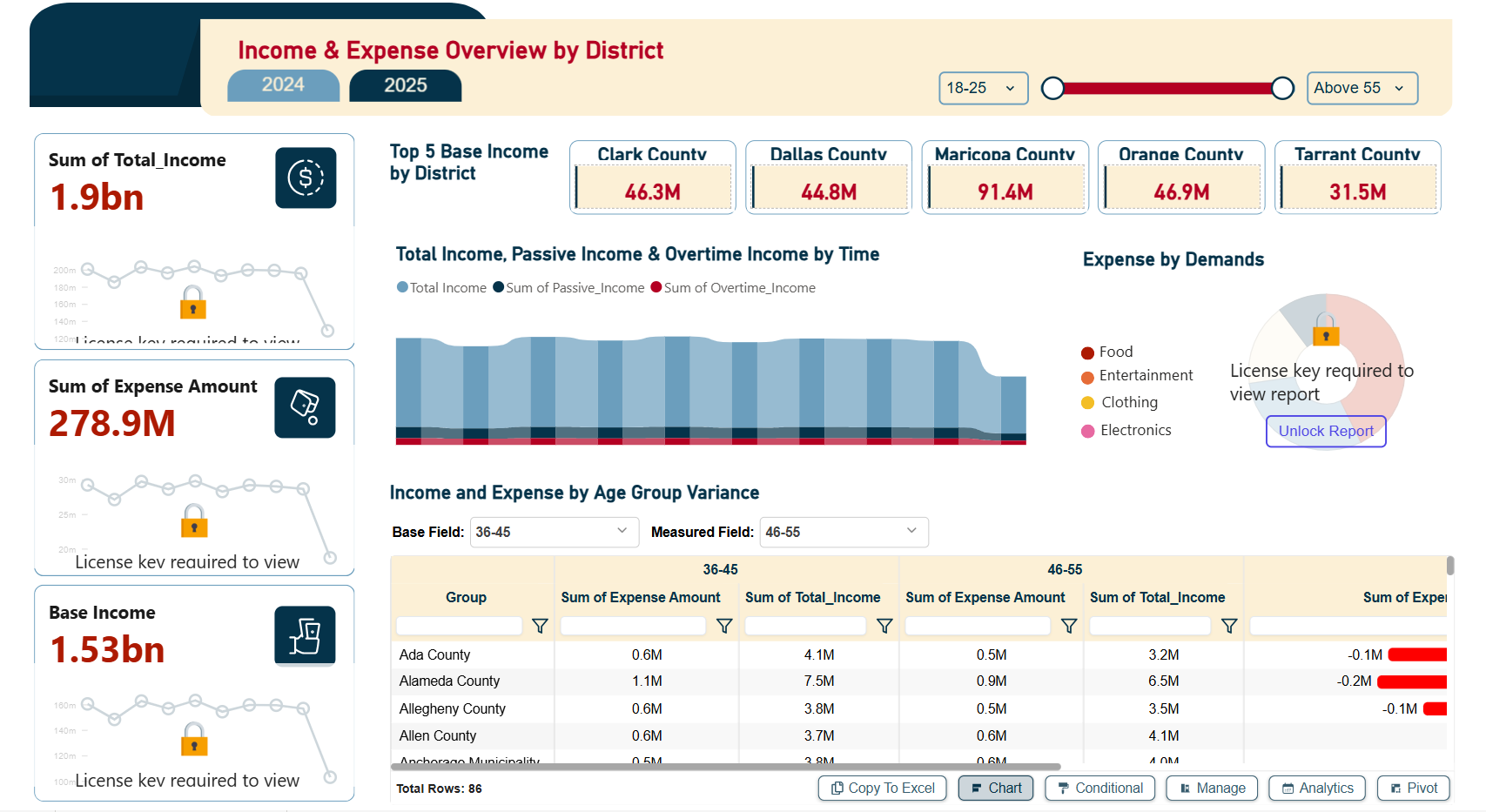Select the Tarrant County card

(1358, 178)
